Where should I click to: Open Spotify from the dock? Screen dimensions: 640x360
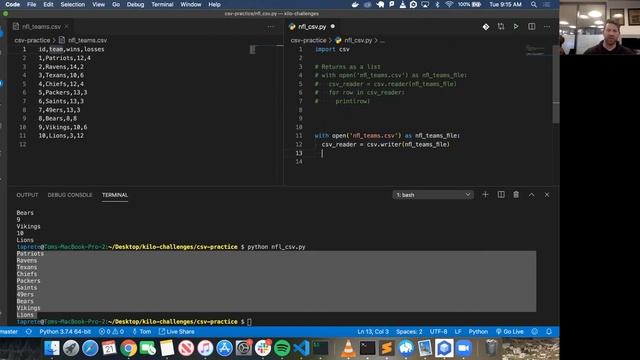[282, 348]
